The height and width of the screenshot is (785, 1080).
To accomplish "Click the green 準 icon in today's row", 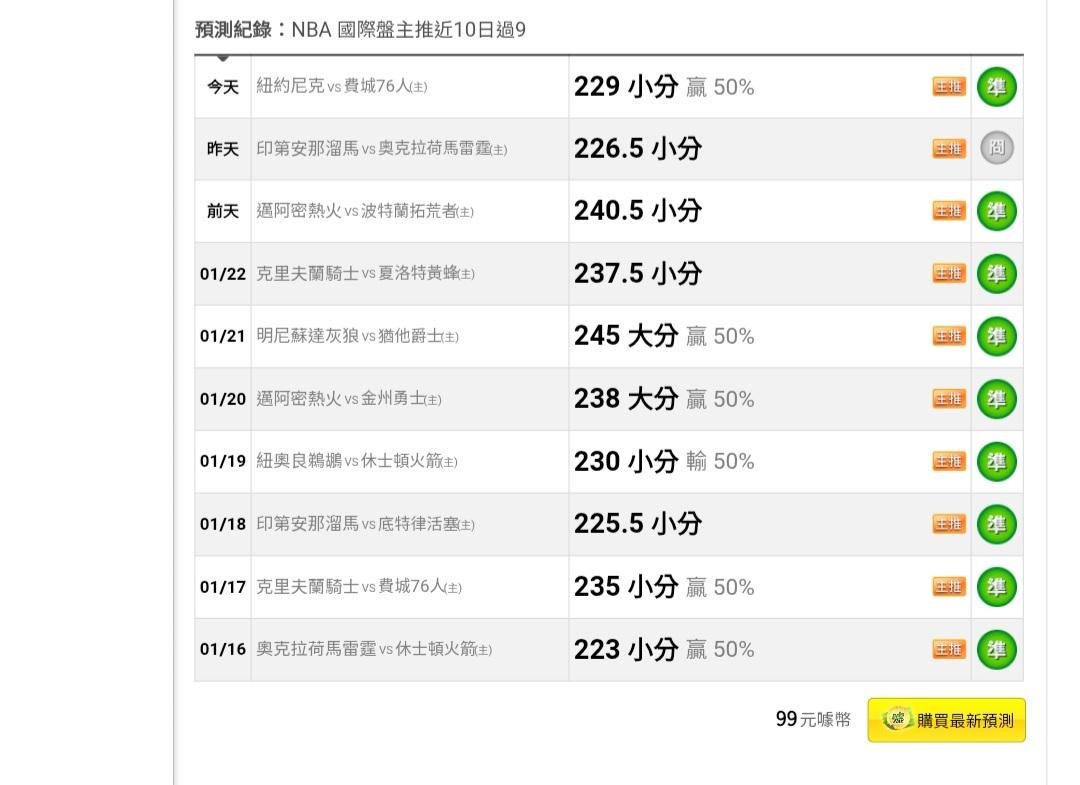I will point(996,87).
